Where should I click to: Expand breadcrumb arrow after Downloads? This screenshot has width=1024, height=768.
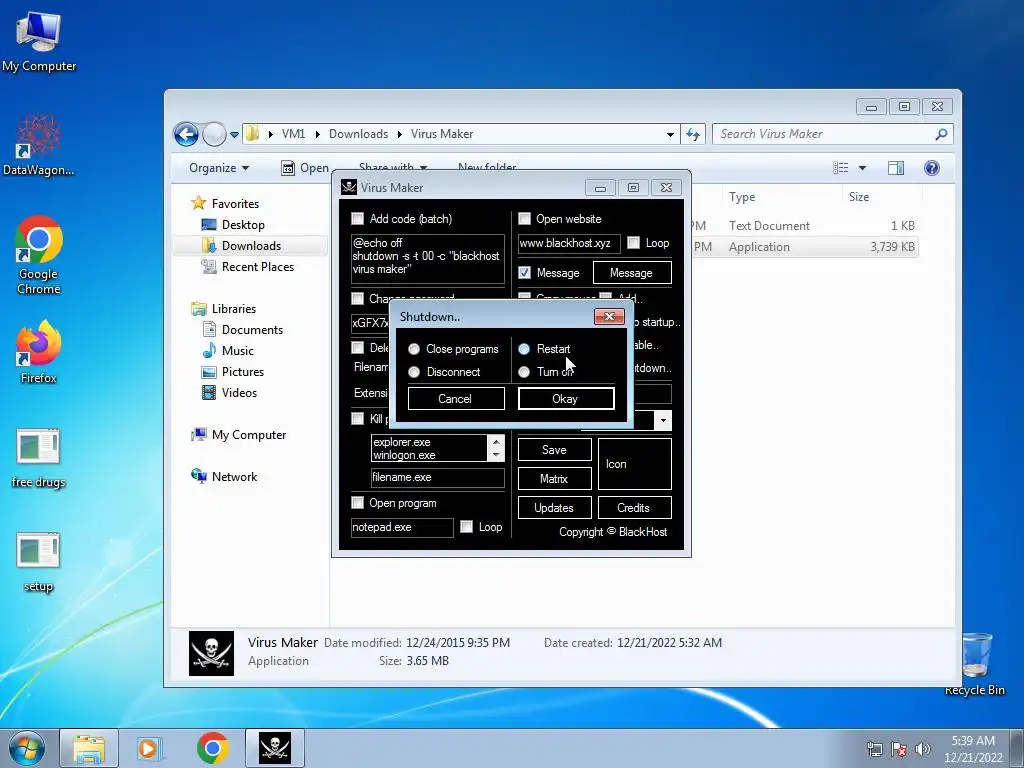point(399,134)
